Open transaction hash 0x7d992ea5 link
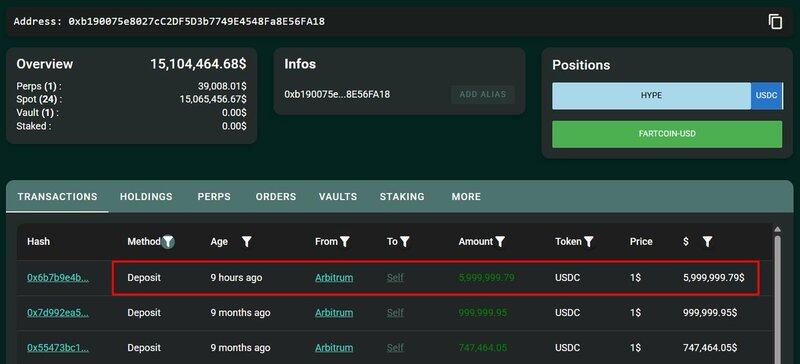 58,312
